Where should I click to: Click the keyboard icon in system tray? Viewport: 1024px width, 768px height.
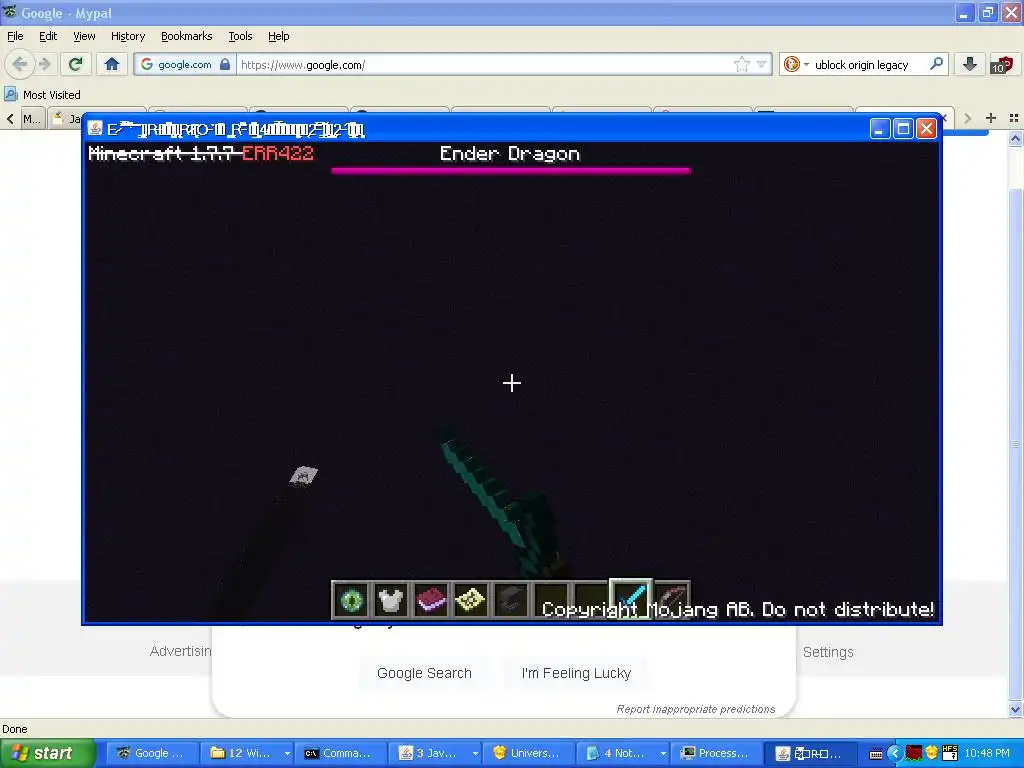pos(876,754)
